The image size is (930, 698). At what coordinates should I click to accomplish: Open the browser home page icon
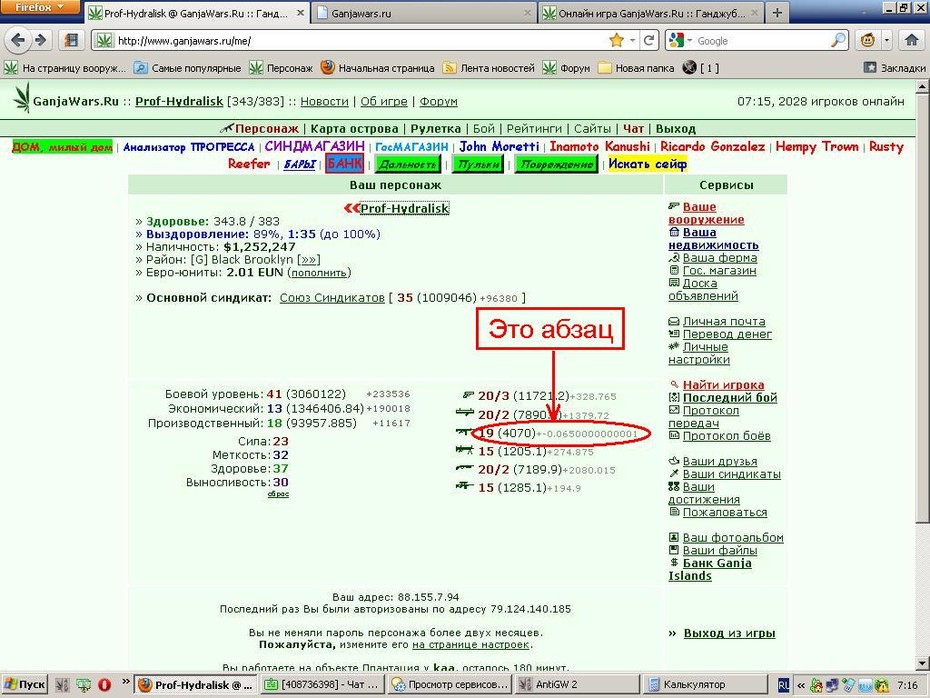[912, 40]
